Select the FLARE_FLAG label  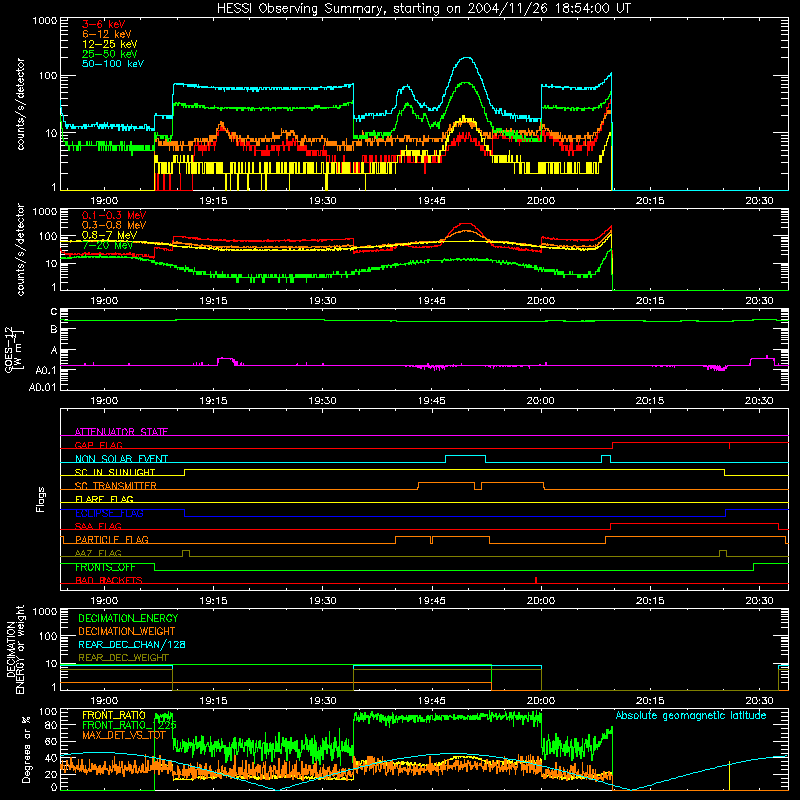(x=104, y=499)
